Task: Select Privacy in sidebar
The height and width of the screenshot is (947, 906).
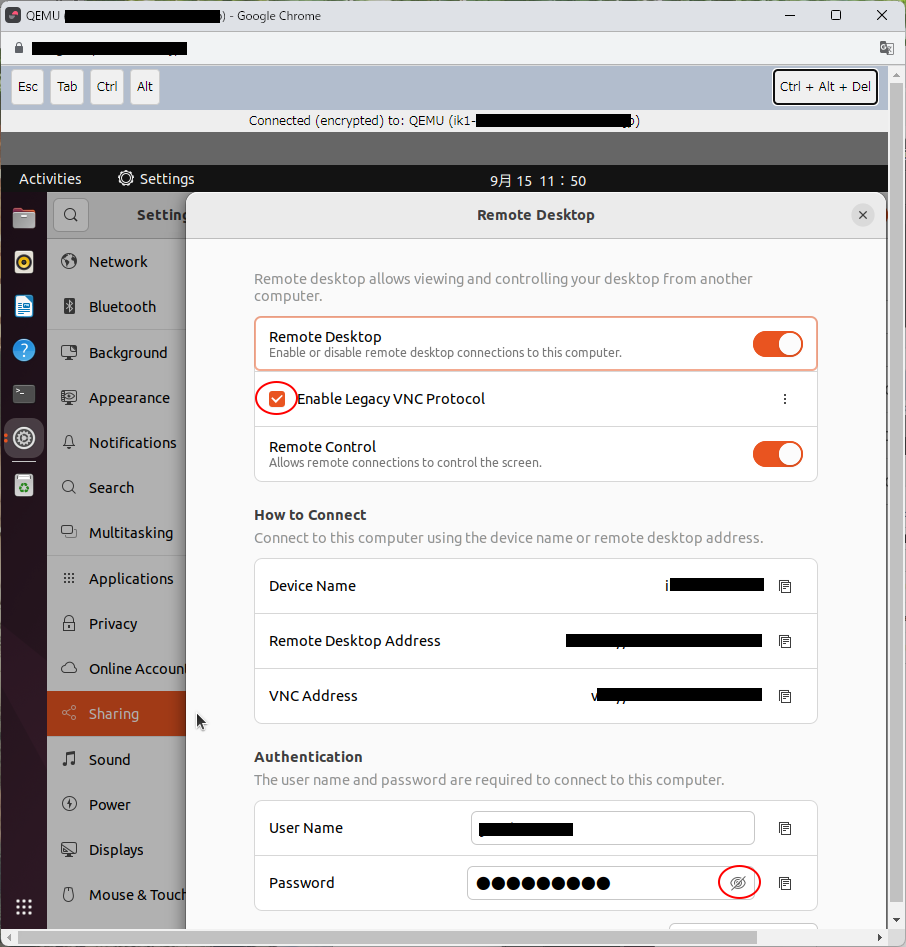Action: coord(117,624)
